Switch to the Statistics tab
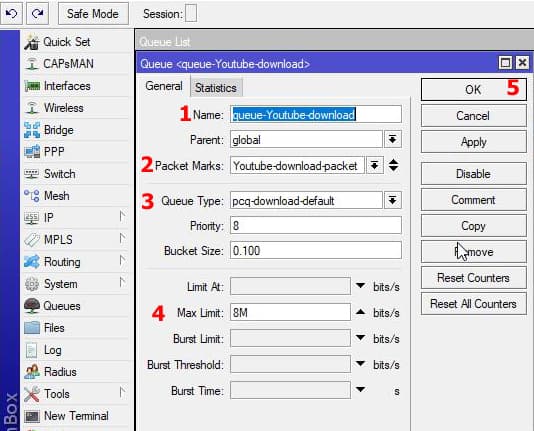Viewport: 534px width, 431px height. coord(216,88)
